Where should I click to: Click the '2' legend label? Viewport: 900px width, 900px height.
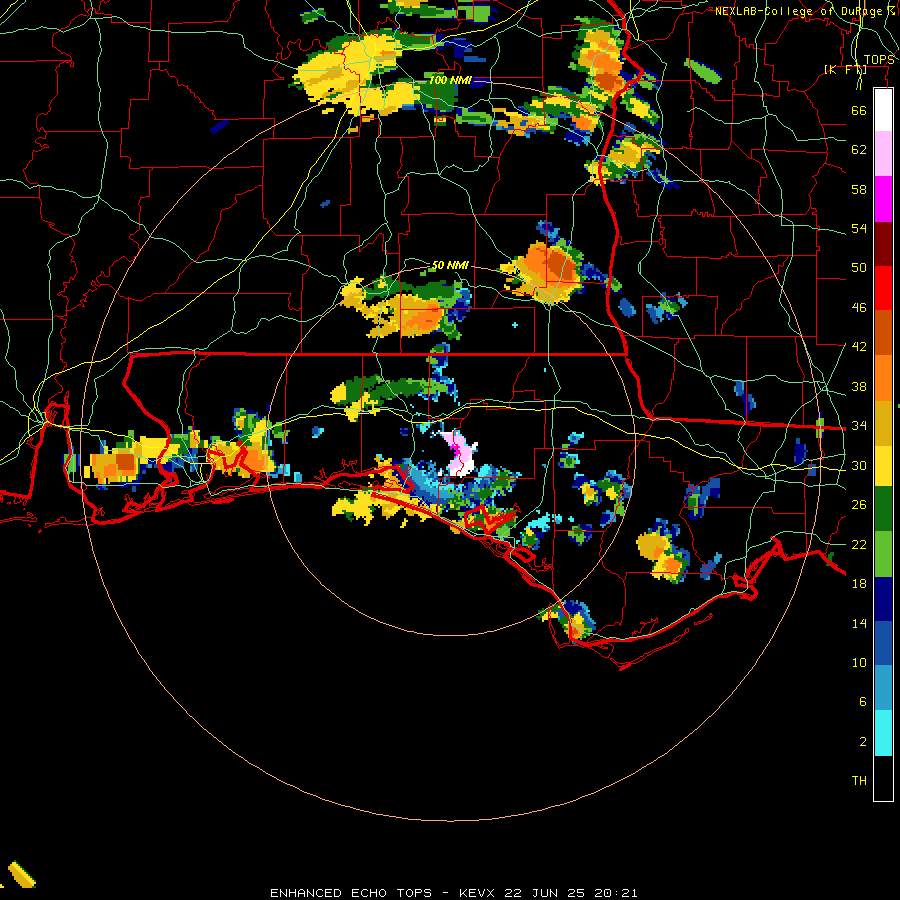[x=863, y=742]
